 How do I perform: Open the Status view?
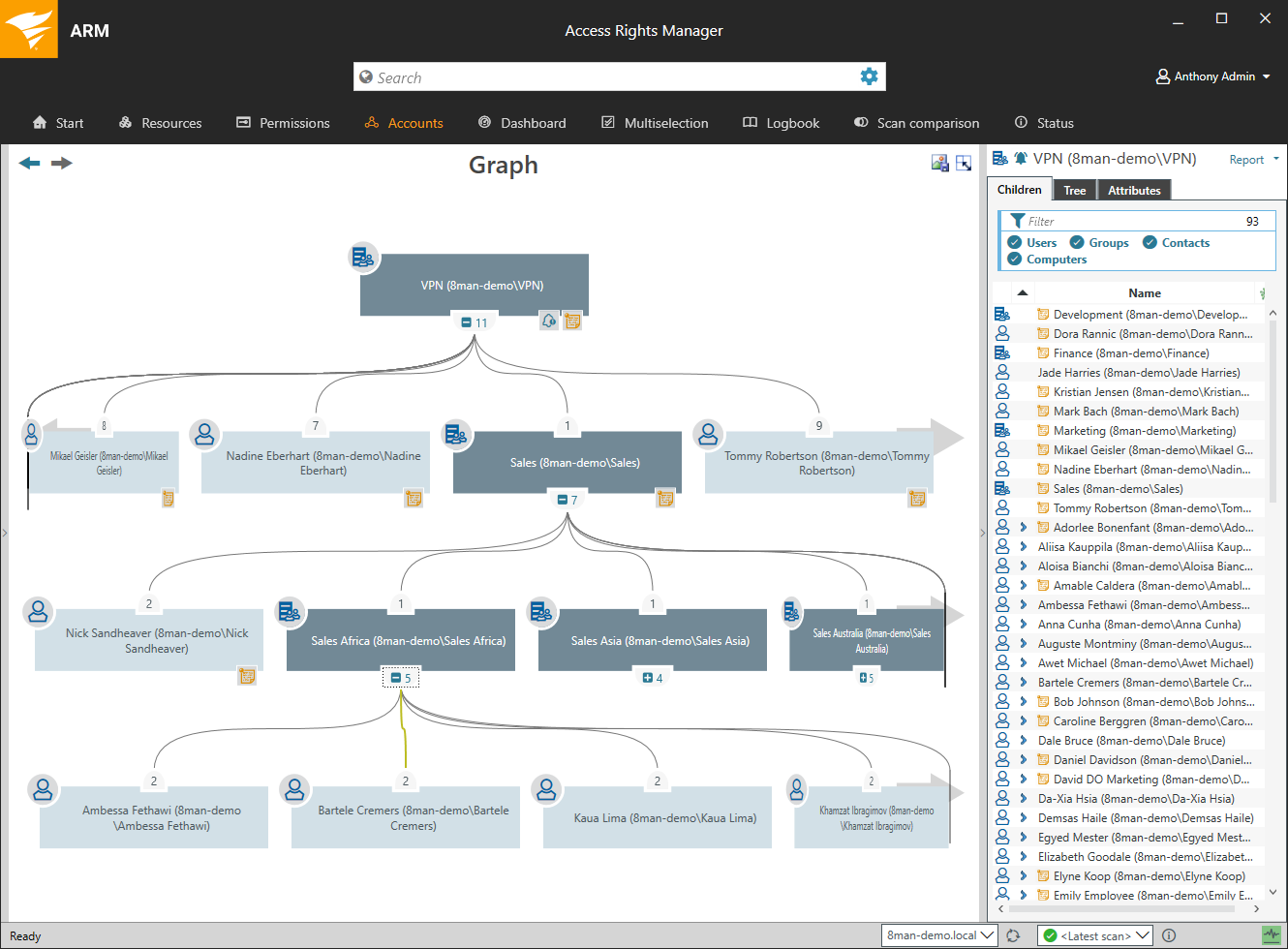pyautogui.click(x=1044, y=123)
